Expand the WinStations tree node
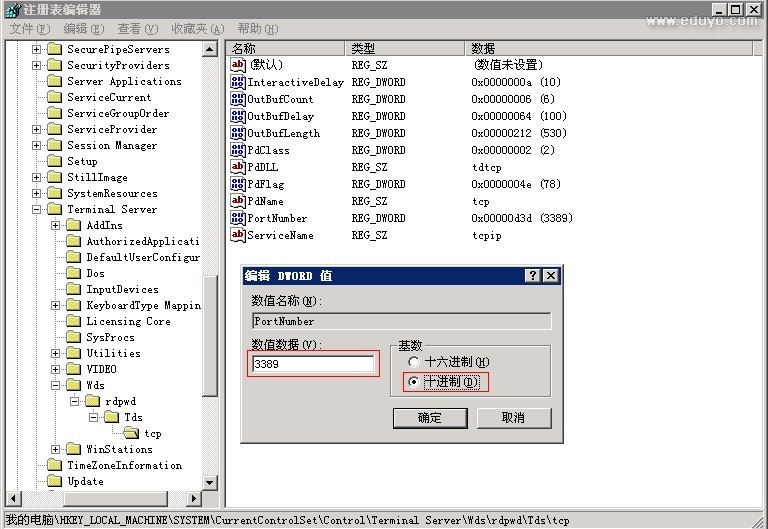The image size is (768, 529). pos(56,449)
